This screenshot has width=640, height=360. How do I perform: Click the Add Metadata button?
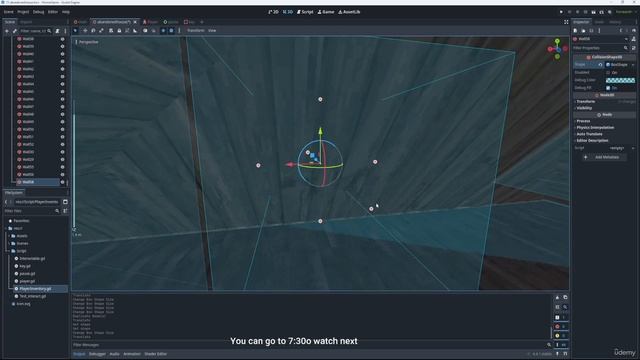604,157
